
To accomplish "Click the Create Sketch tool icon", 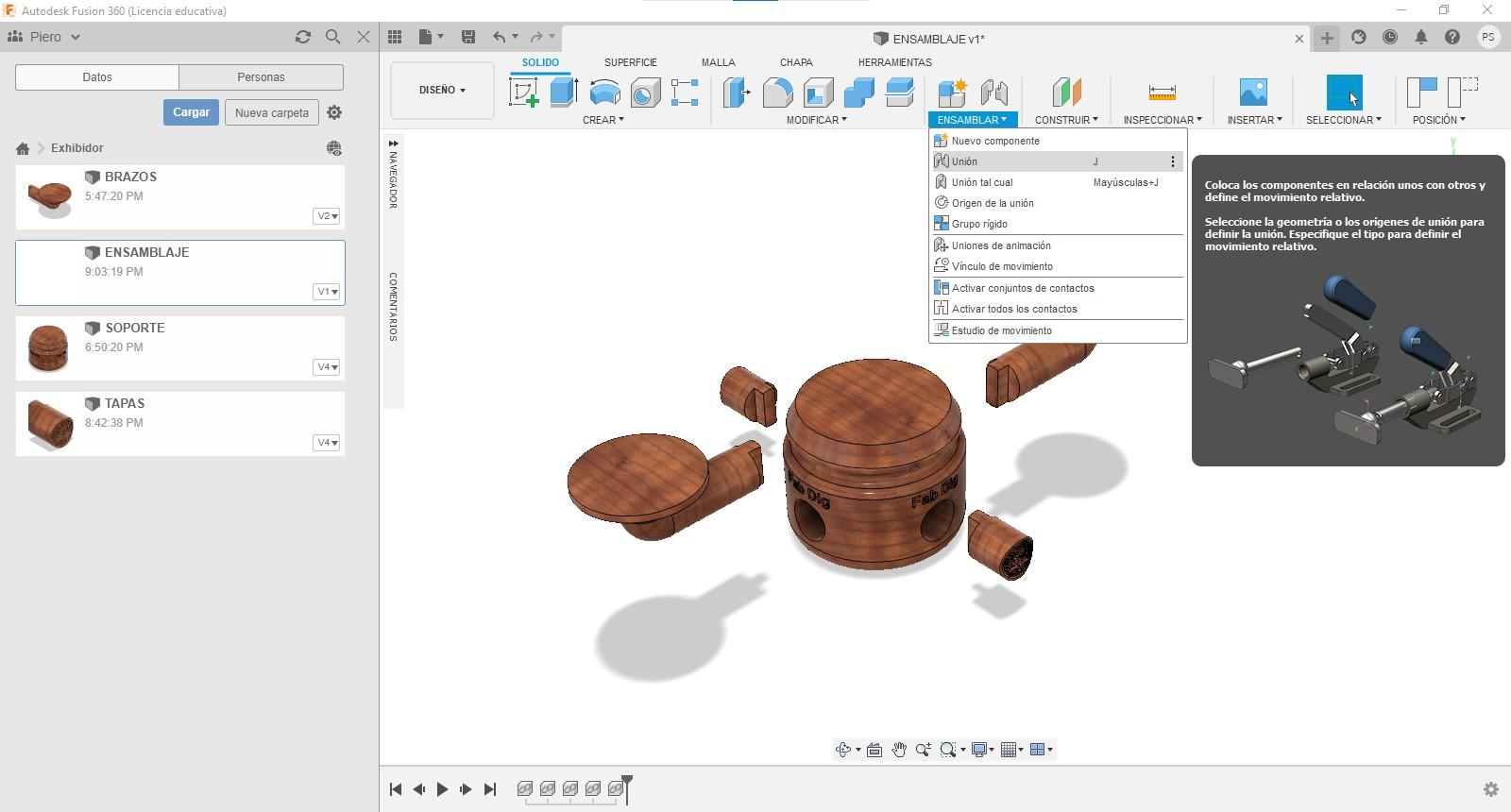I will pos(524,93).
